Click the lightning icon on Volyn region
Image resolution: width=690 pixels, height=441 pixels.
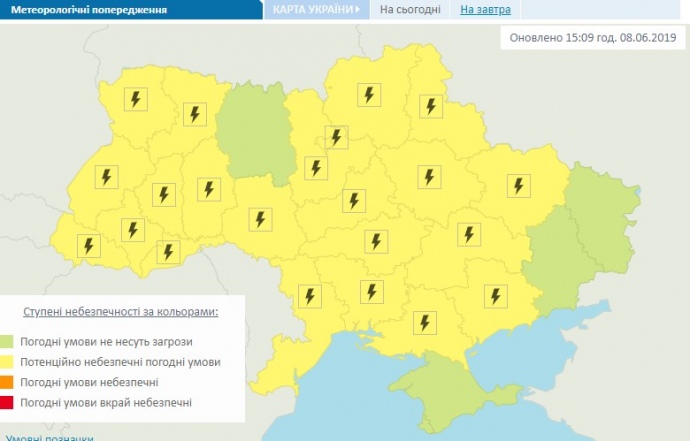[135, 99]
